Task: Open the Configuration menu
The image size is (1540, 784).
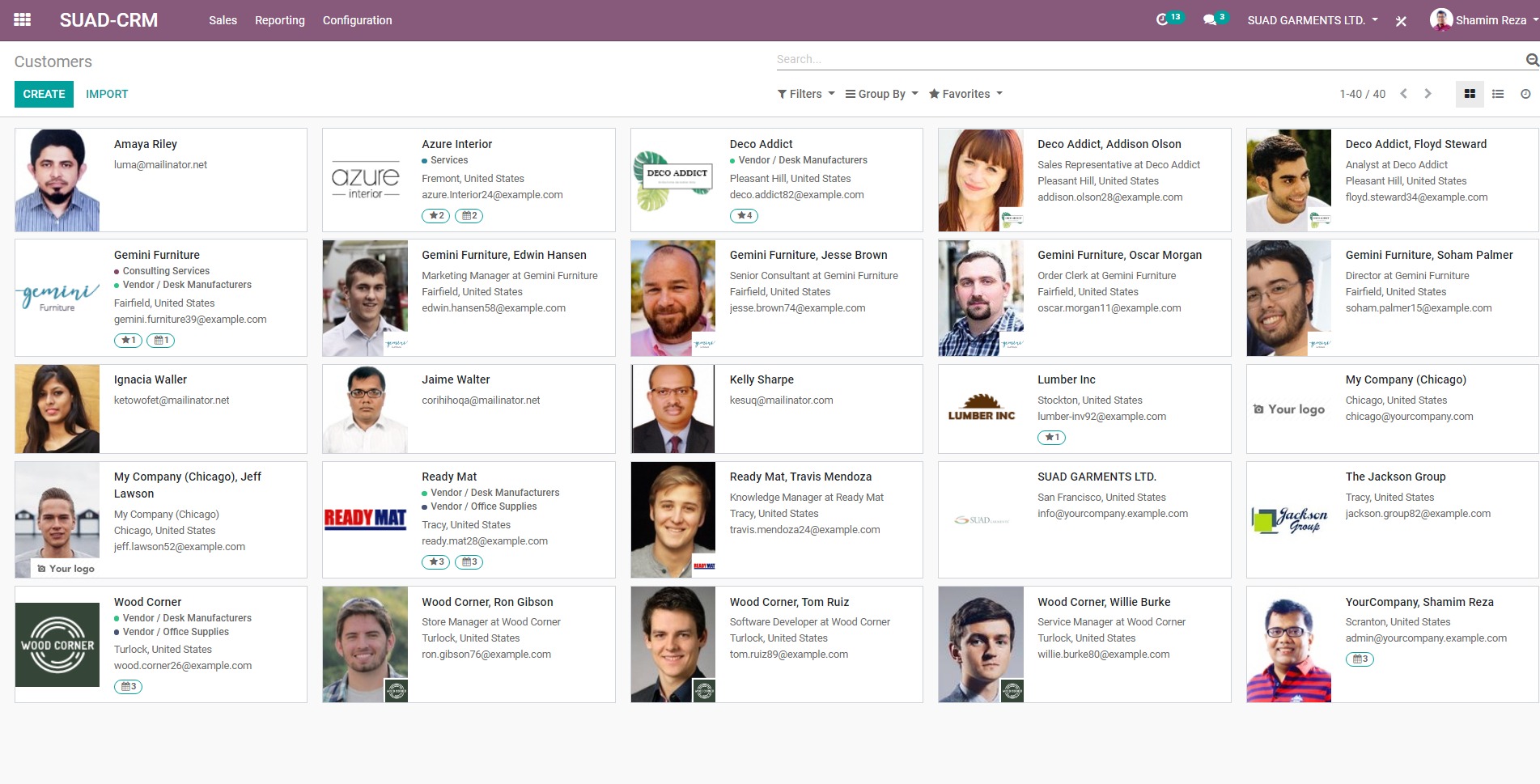Action: [x=357, y=20]
